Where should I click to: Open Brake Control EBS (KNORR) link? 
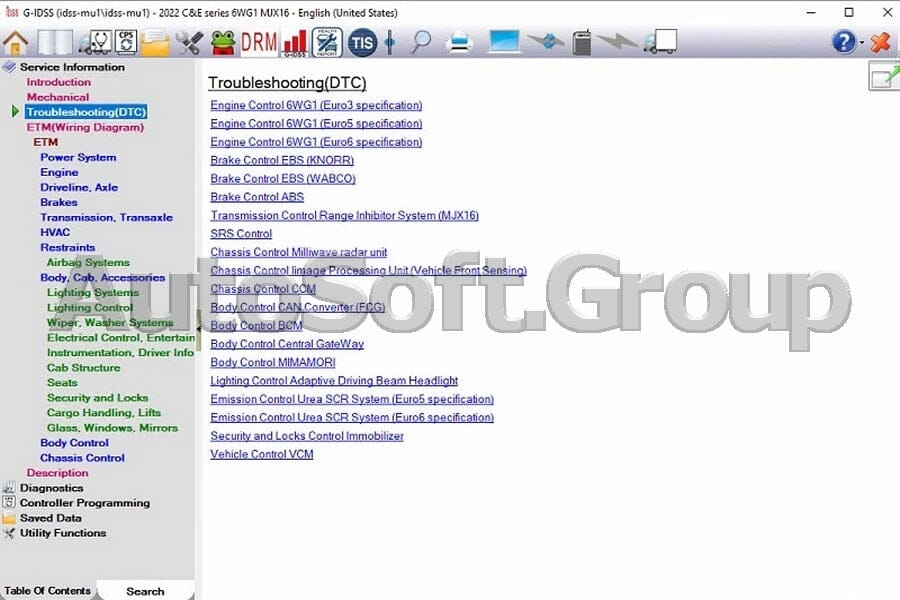(282, 160)
